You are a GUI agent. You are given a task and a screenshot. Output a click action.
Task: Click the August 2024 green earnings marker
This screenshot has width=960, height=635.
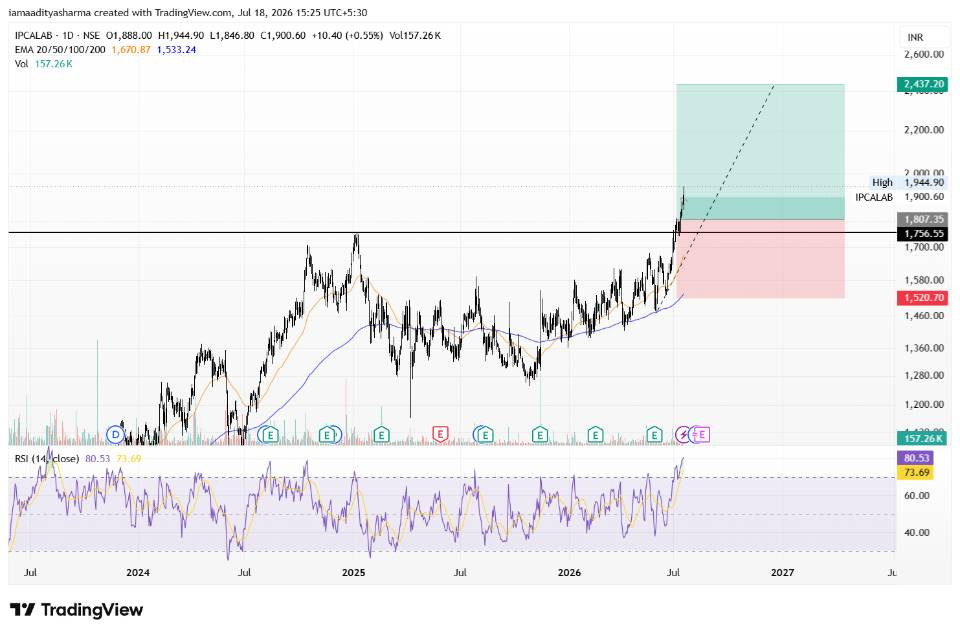(x=270, y=435)
